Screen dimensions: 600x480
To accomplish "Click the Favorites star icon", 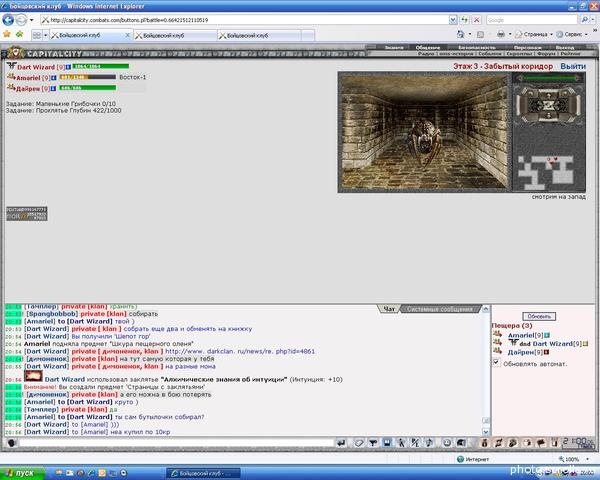I will coord(7,34).
